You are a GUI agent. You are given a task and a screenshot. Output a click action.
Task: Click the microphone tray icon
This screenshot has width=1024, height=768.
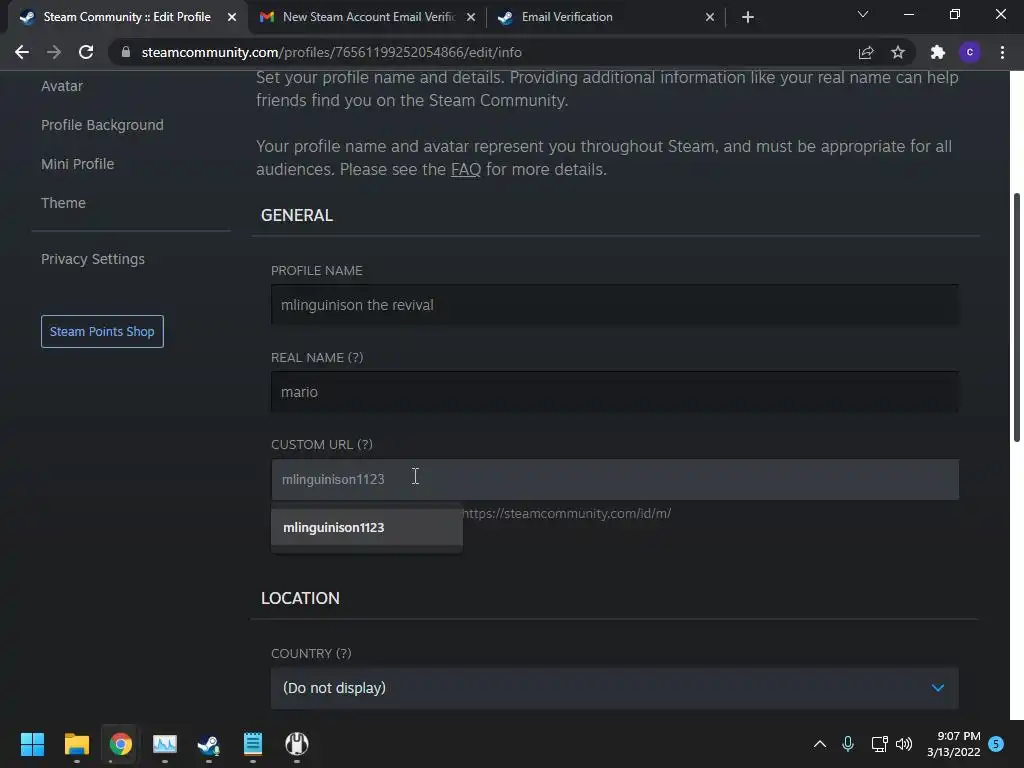click(x=848, y=744)
